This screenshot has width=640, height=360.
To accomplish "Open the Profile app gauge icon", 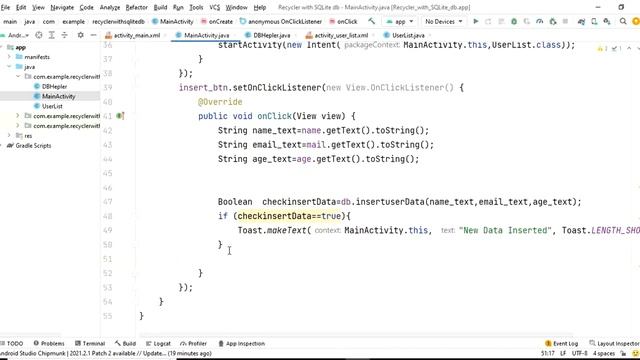I will [540, 21].
